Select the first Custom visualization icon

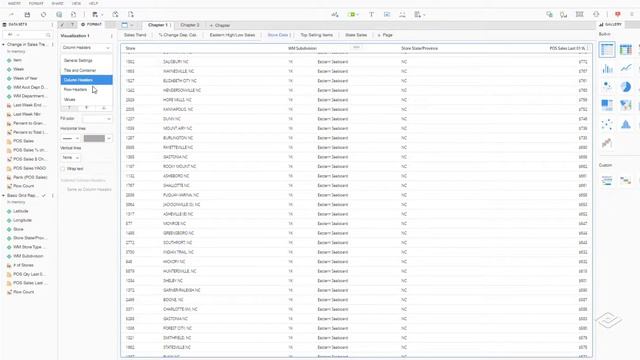click(x=607, y=180)
